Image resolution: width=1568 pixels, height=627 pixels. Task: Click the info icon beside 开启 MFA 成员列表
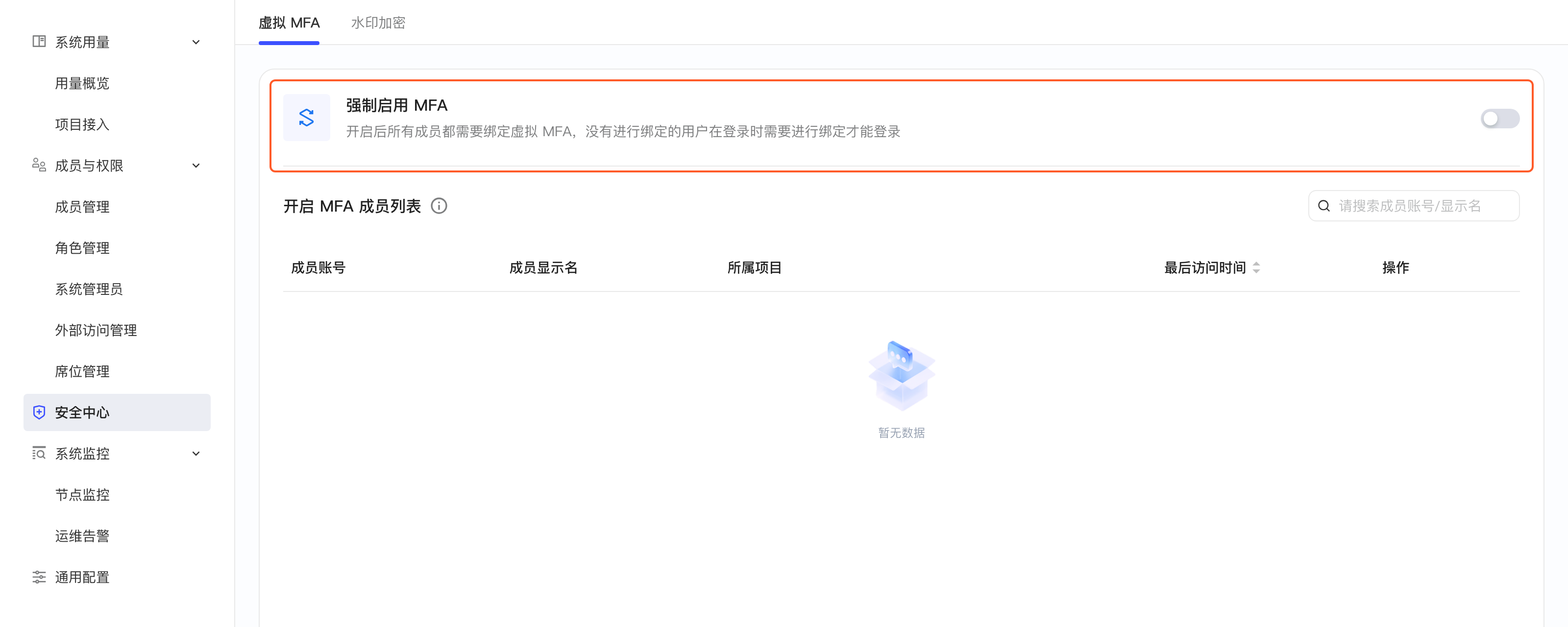[439, 206]
